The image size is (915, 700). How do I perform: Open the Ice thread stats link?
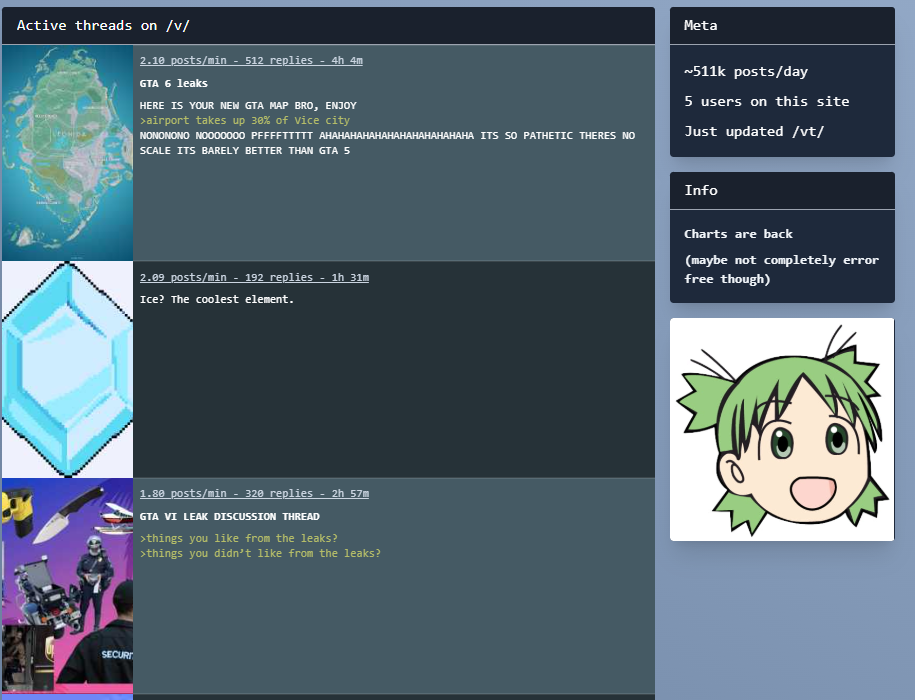point(254,277)
